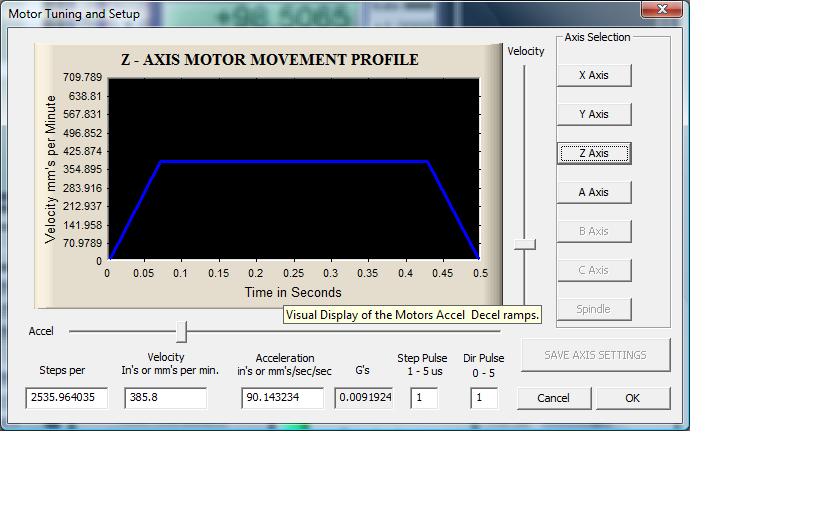Click the horizontal Accel slider handle
The image size is (840, 525).
pos(181,331)
